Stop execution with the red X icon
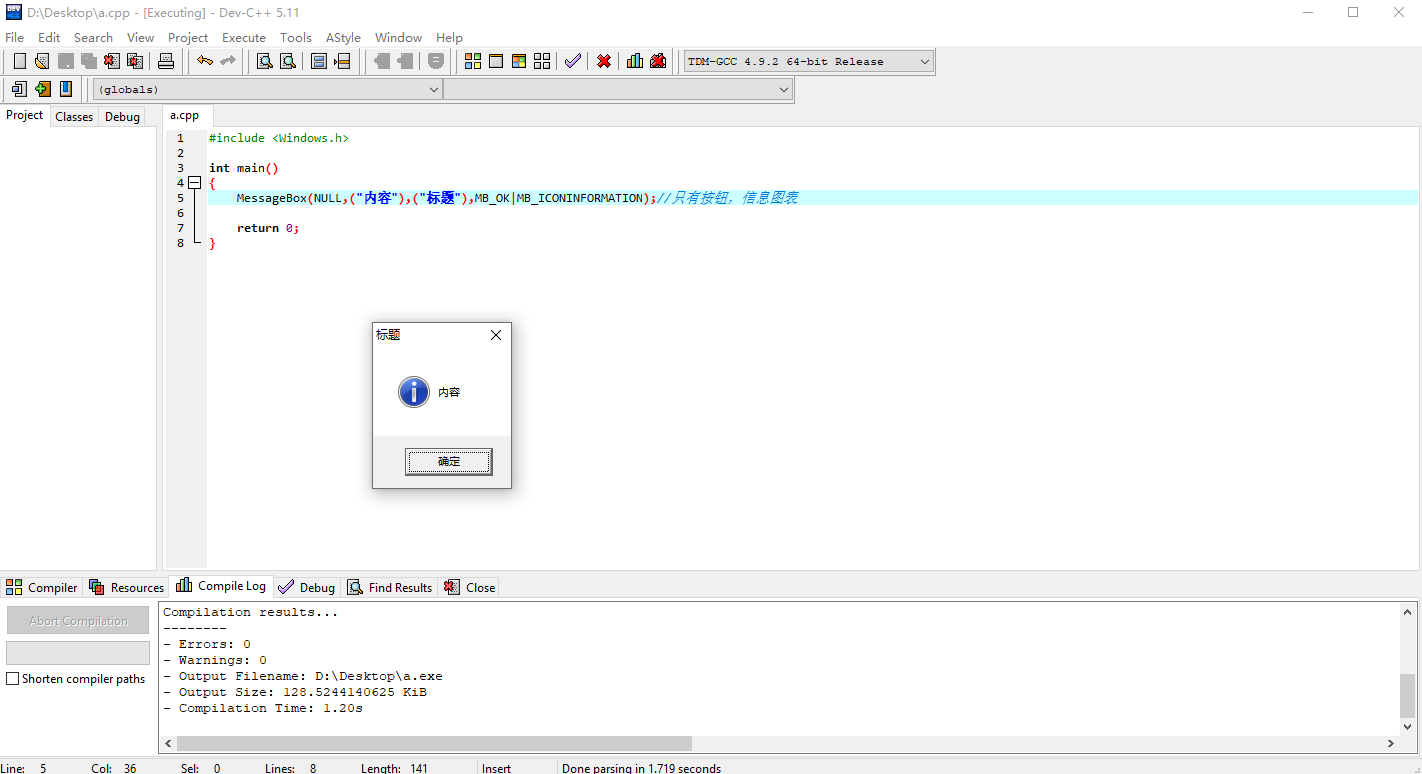 coord(604,61)
